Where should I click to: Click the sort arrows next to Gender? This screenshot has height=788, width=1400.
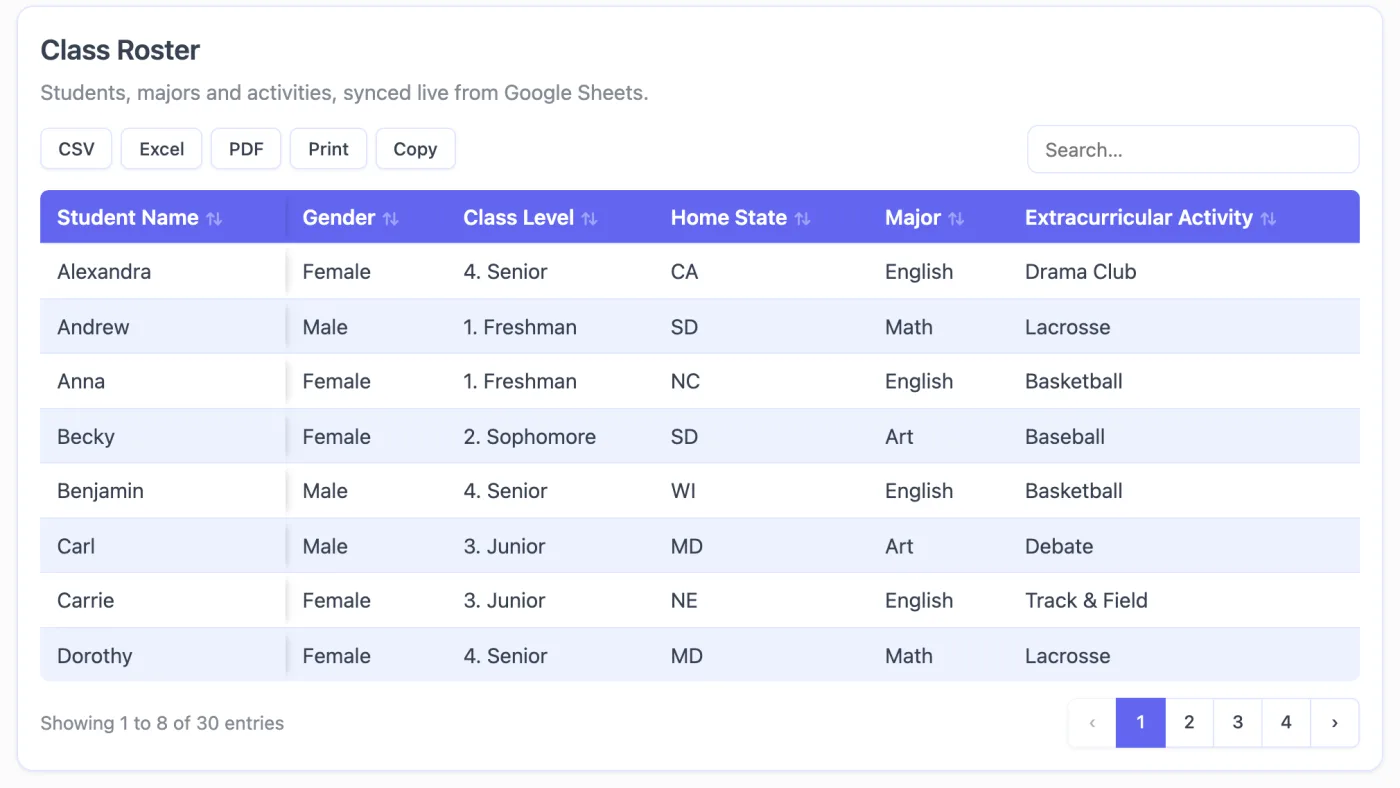(391, 218)
